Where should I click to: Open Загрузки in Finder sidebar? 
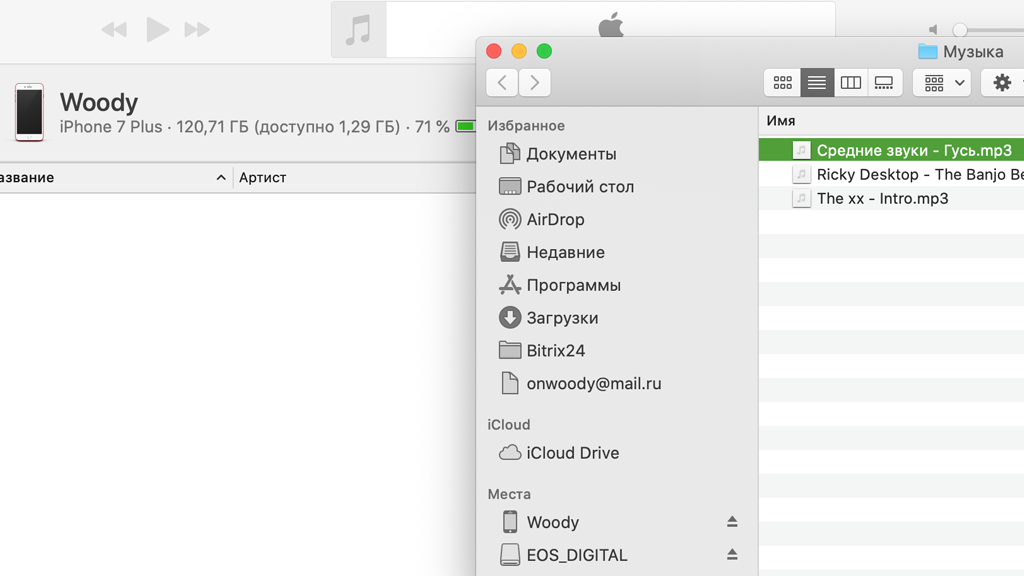[549, 318]
